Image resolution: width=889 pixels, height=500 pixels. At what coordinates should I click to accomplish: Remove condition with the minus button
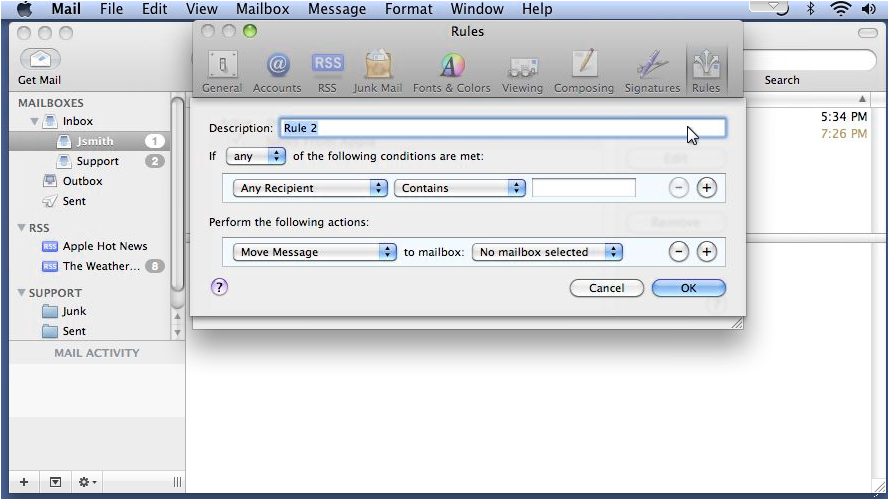(679, 188)
